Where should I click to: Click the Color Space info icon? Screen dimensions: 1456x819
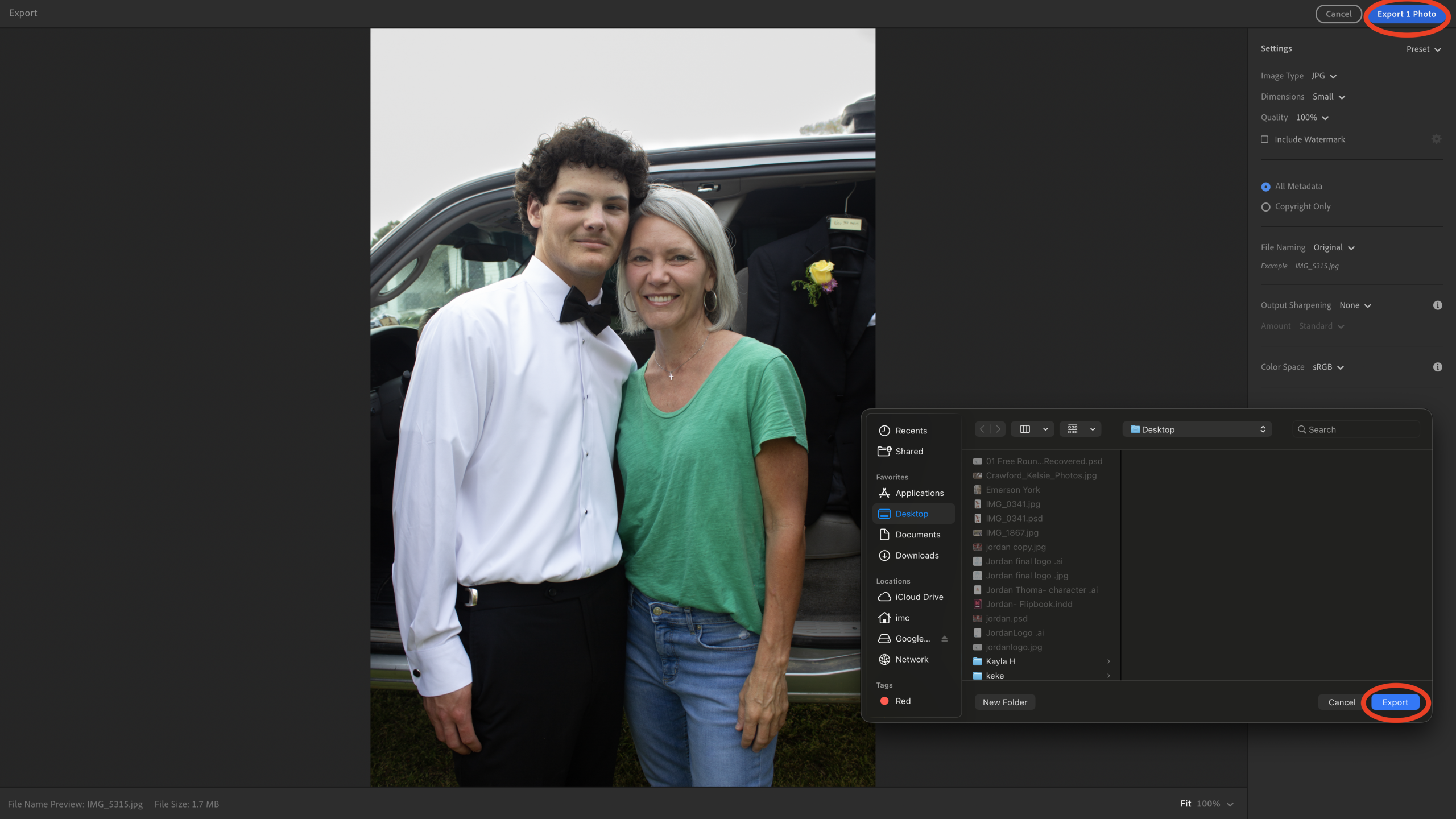pyautogui.click(x=1437, y=367)
